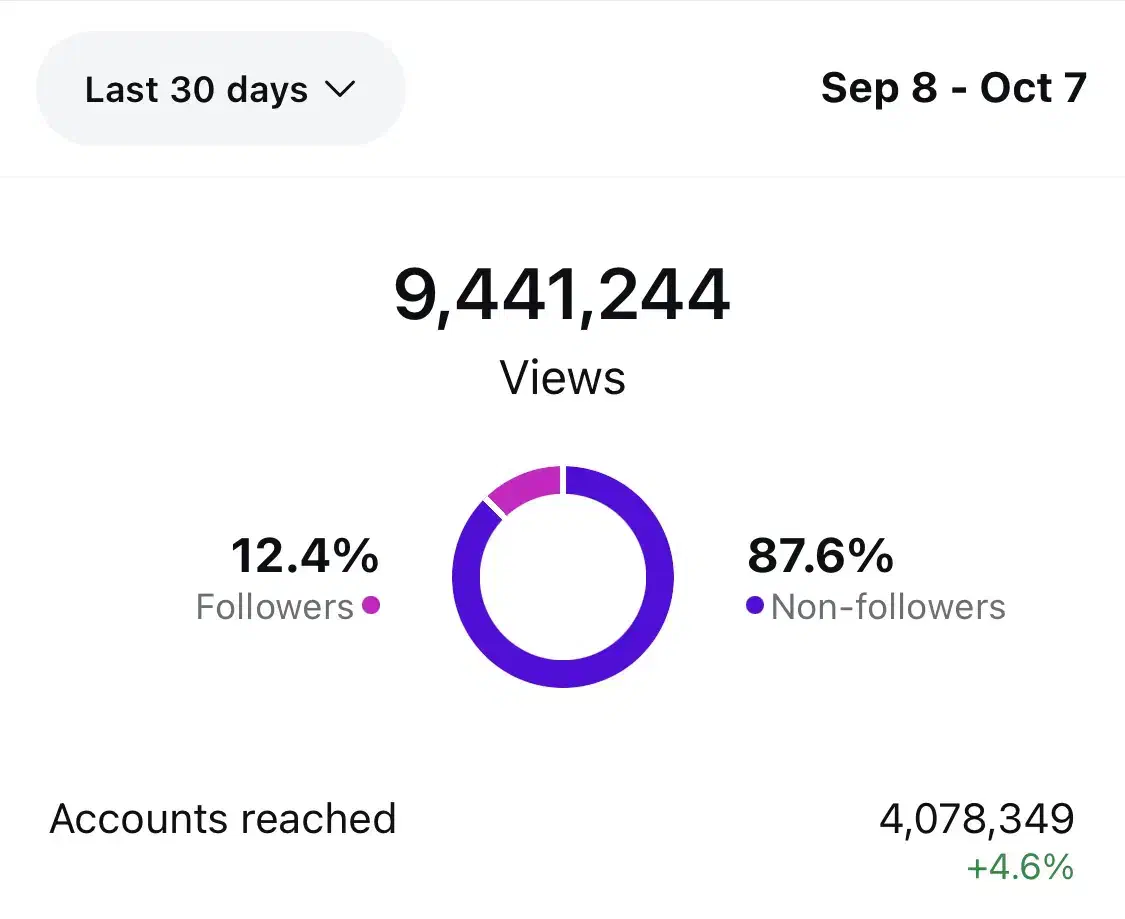The height and width of the screenshot is (919, 1125).
Task: Click the chevron arrow beside Last 30 days
Action: pyautogui.click(x=340, y=90)
